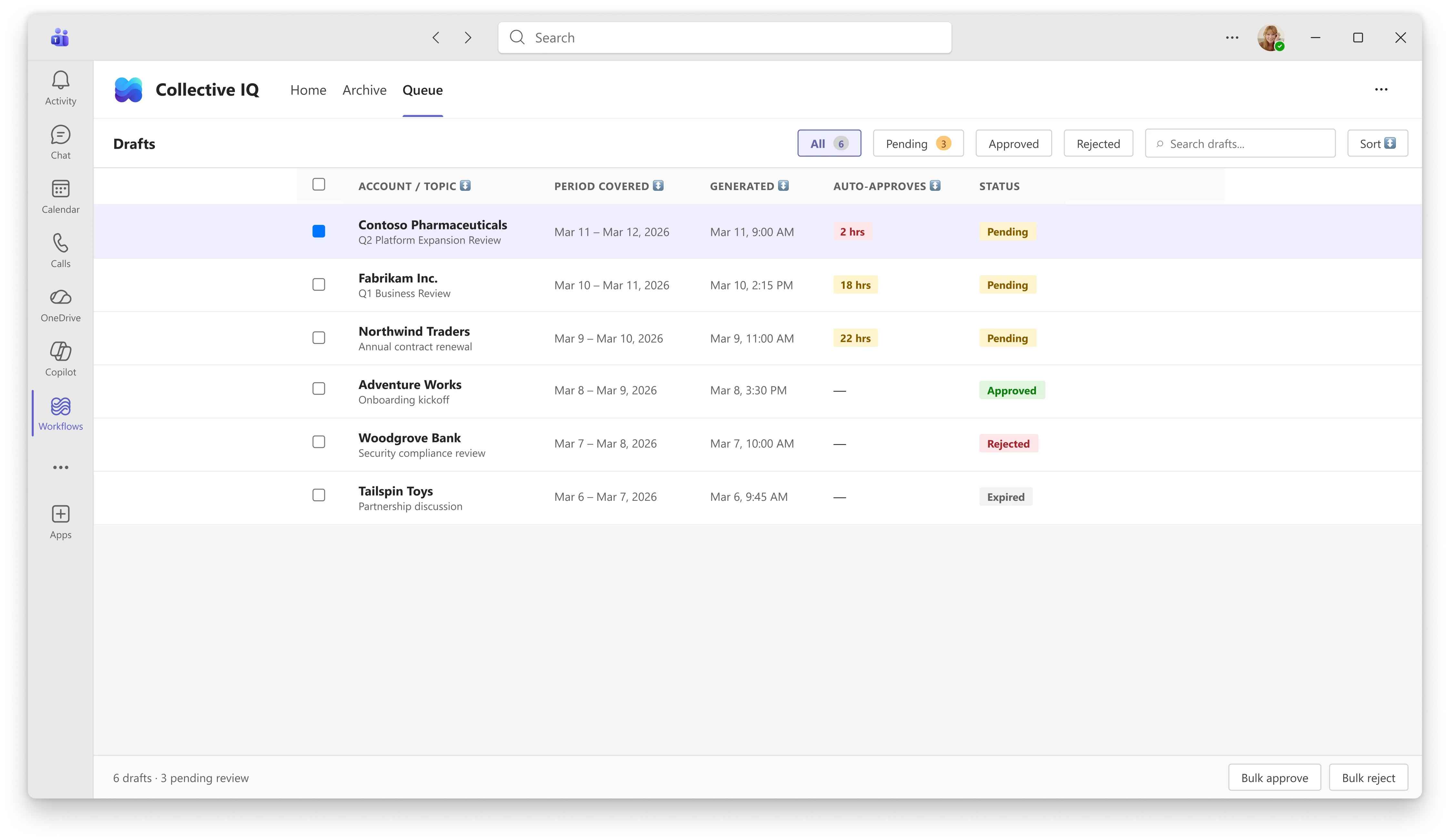Check the Woodgrove Bank checkbox
The image size is (1450, 840).
pos(319,442)
